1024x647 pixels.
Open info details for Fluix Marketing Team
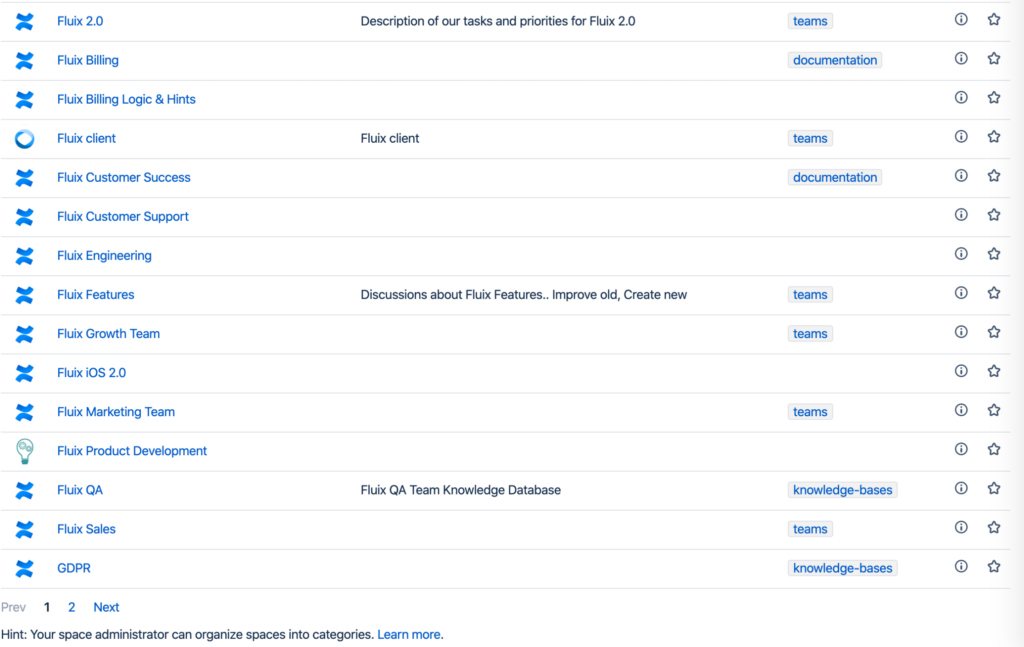(x=961, y=410)
